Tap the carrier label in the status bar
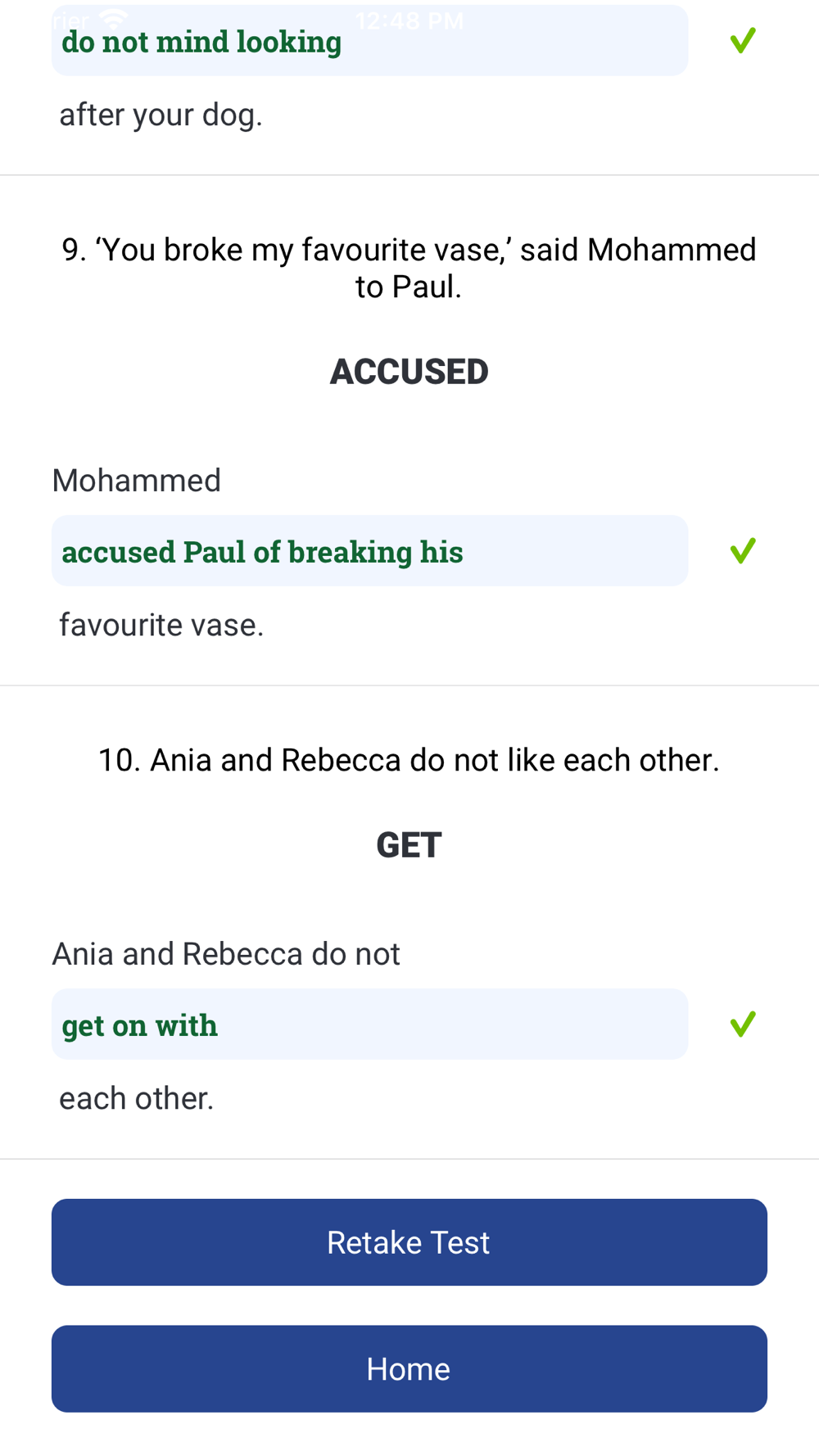819x1456 pixels. (70, 20)
